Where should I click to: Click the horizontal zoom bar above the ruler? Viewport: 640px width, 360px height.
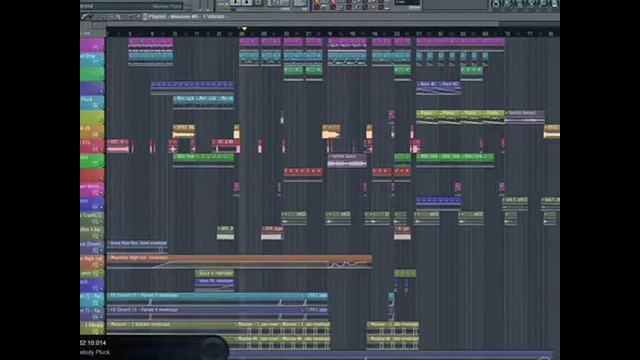302,24
